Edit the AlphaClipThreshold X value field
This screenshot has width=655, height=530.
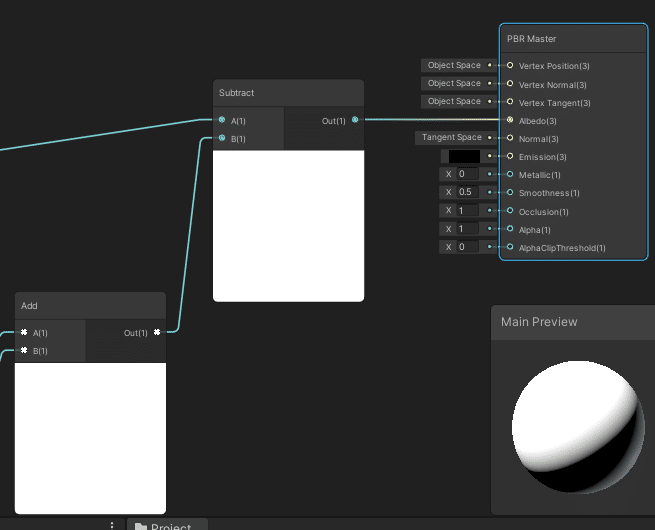(467, 247)
